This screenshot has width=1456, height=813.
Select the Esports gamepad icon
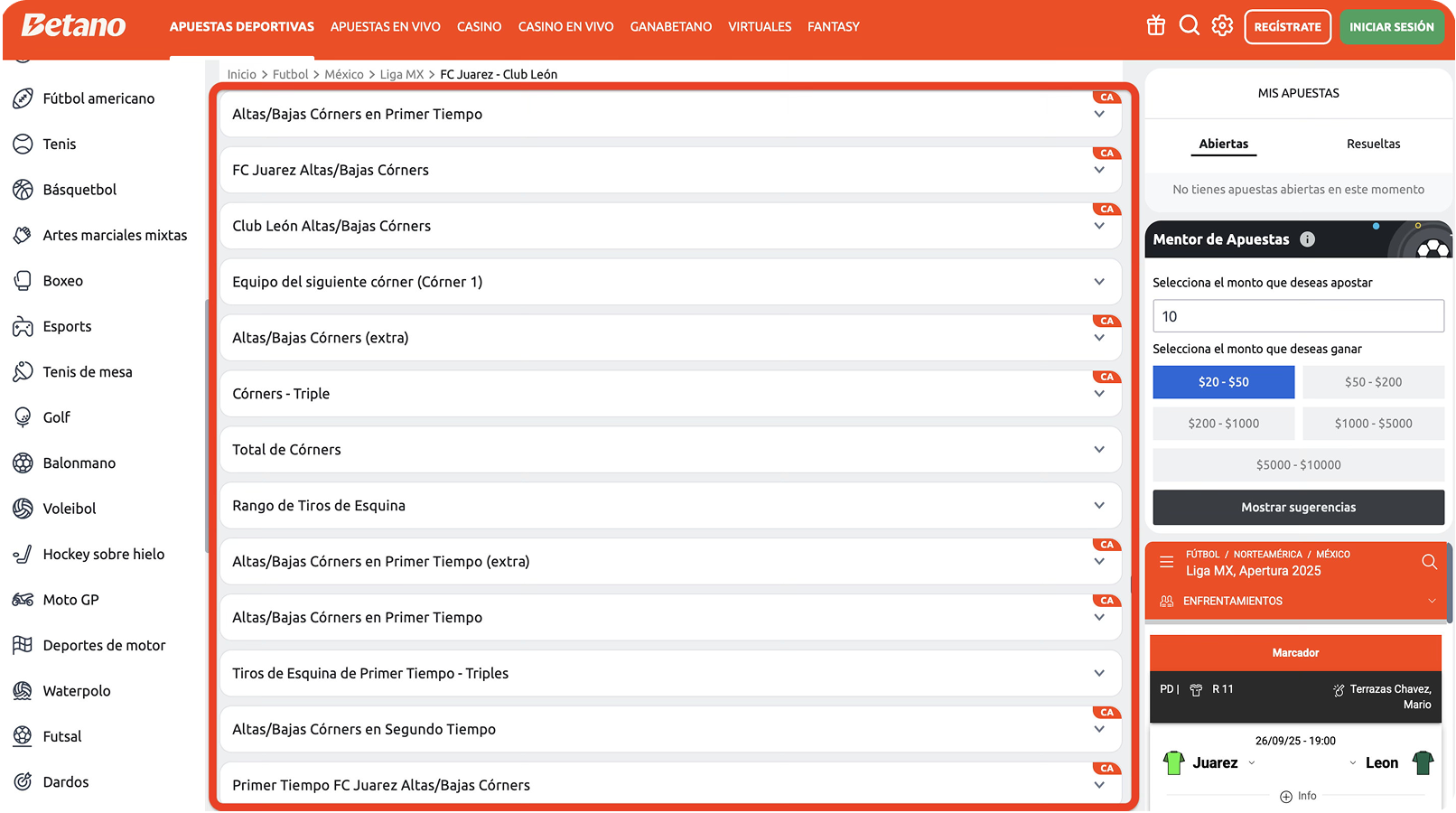(x=23, y=326)
